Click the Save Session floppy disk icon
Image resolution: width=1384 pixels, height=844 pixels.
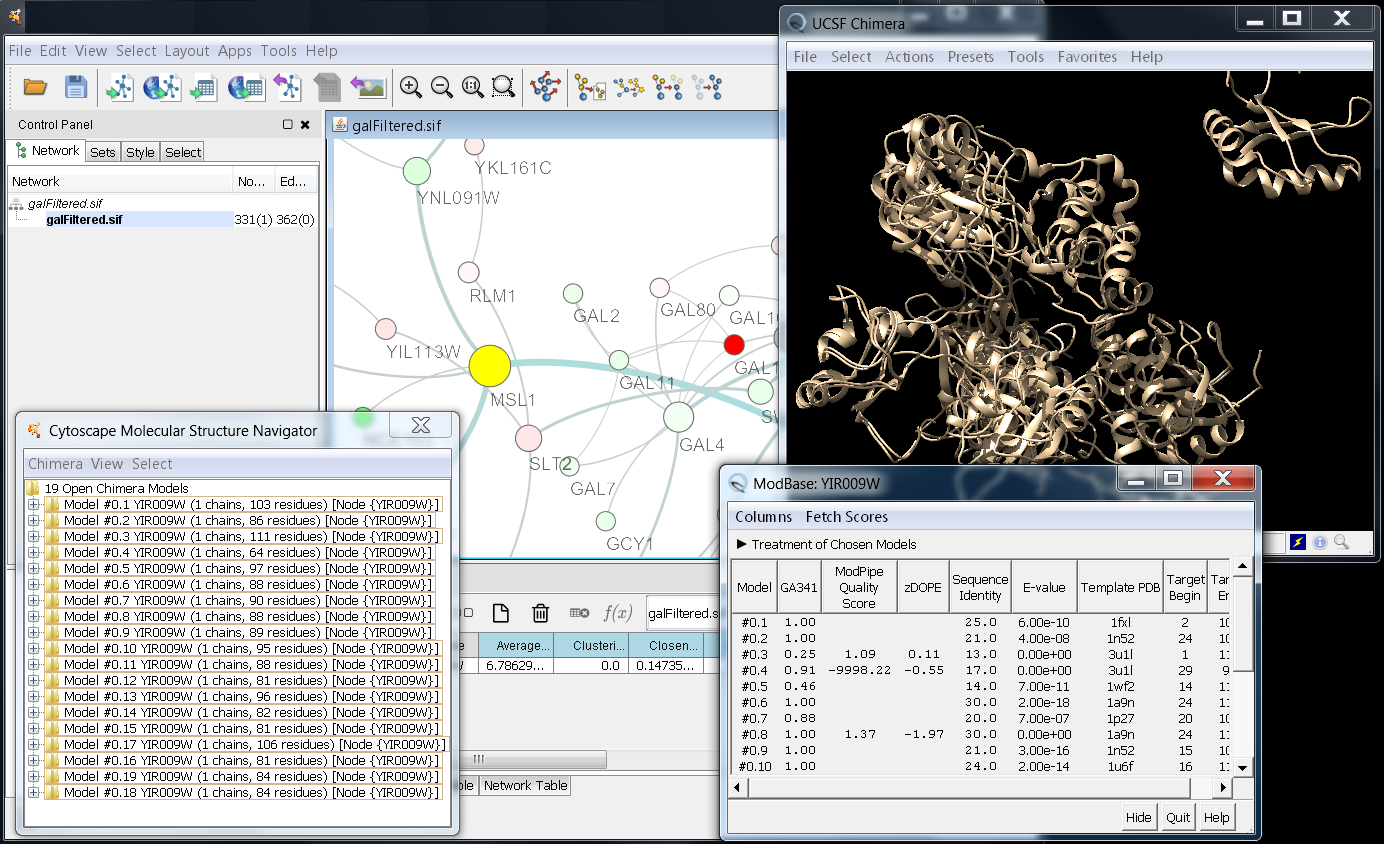coord(76,88)
